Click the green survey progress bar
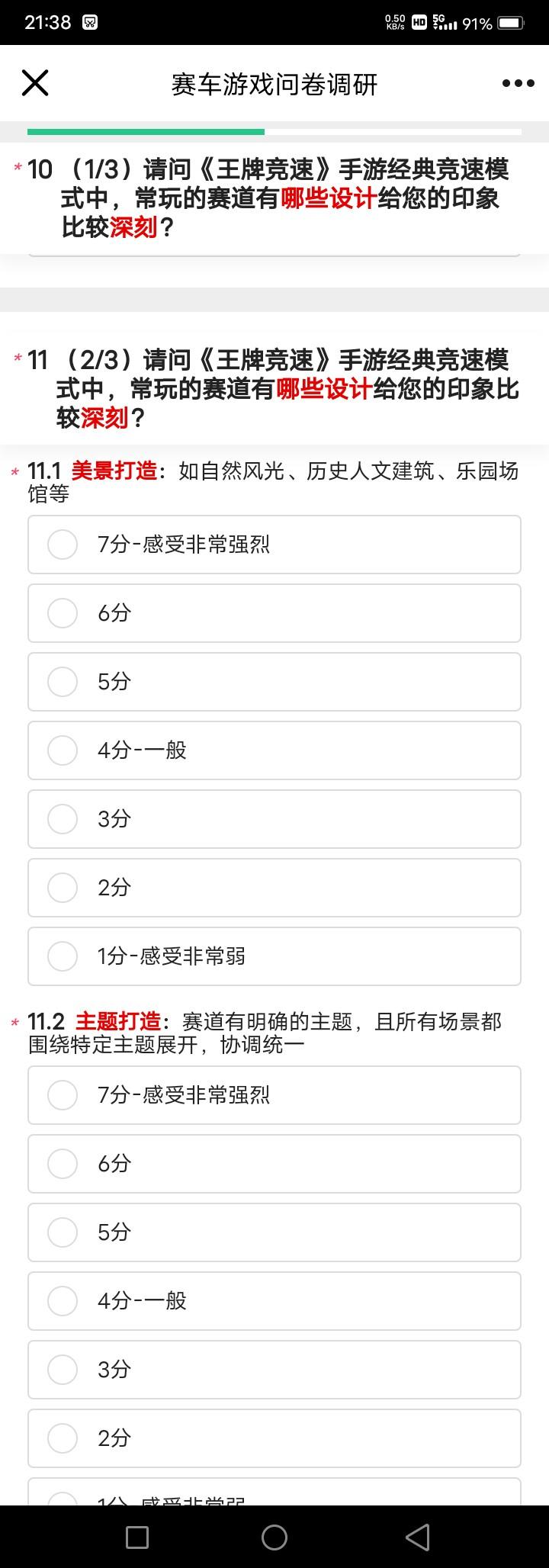The height and width of the screenshot is (1568, 549). [x=146, y=132]
